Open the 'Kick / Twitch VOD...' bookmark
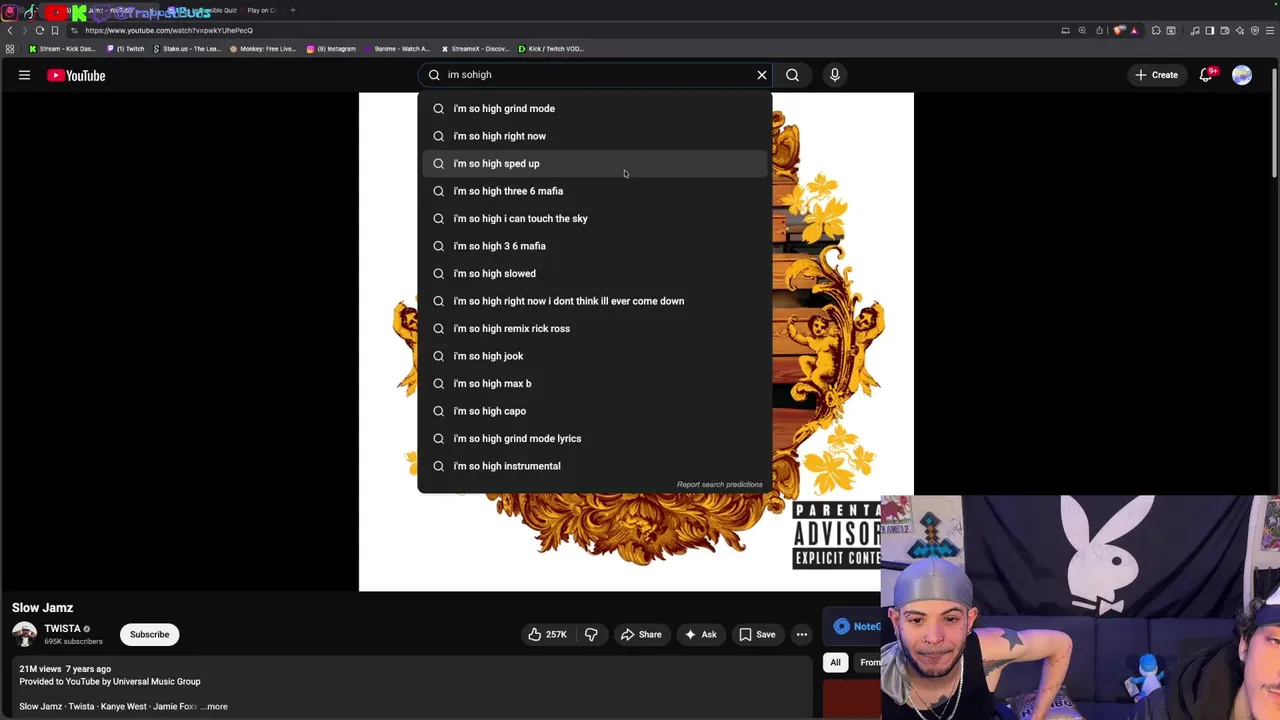This screenshot has height=720, width=1280. pyautogui.click(x=551, y=48)
